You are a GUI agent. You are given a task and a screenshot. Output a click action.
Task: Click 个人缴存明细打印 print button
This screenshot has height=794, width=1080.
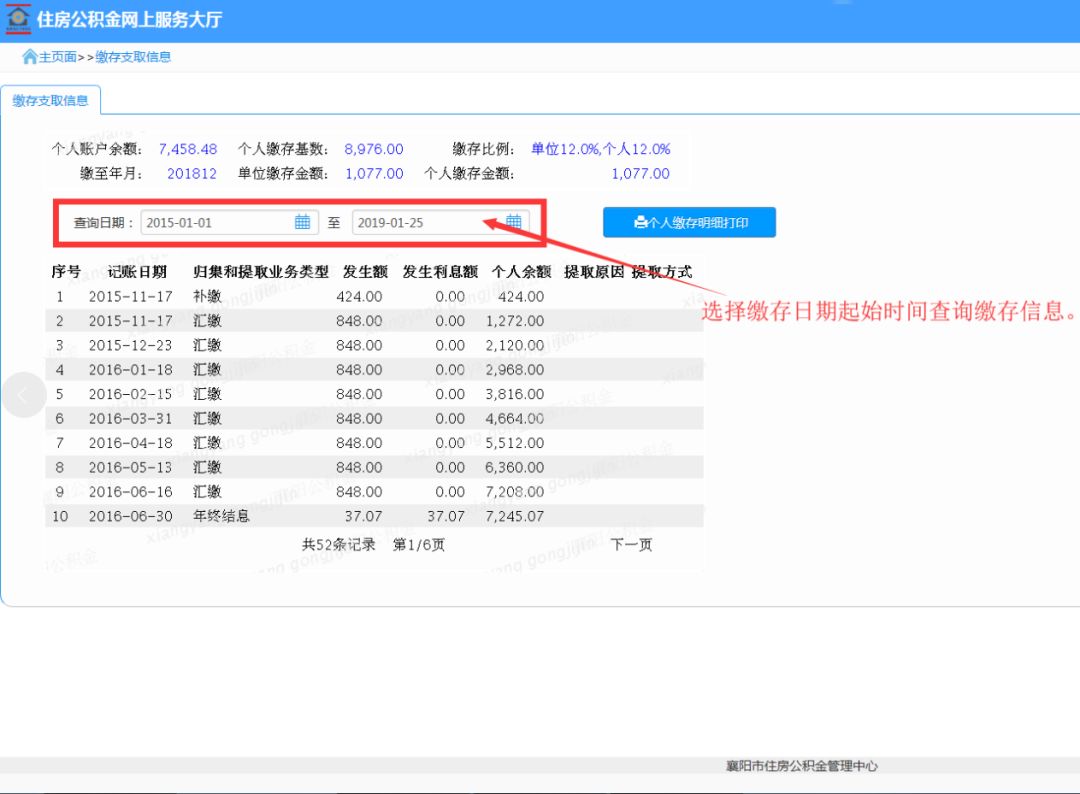[689, 222]
